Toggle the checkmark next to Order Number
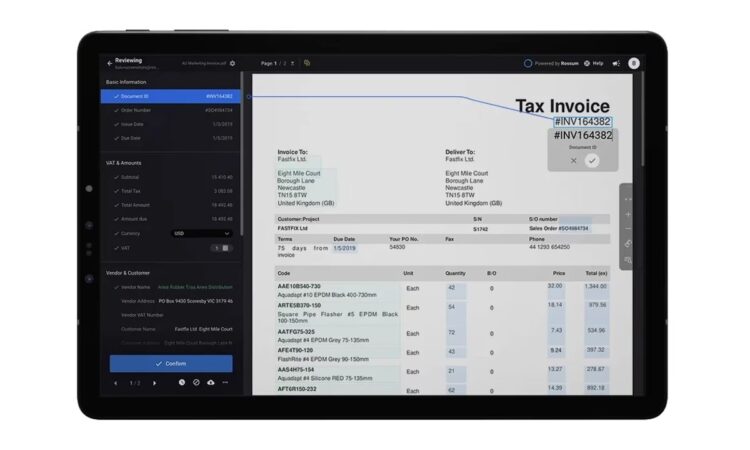The width and height of the screenshot is (750, 450). [117, 110]
